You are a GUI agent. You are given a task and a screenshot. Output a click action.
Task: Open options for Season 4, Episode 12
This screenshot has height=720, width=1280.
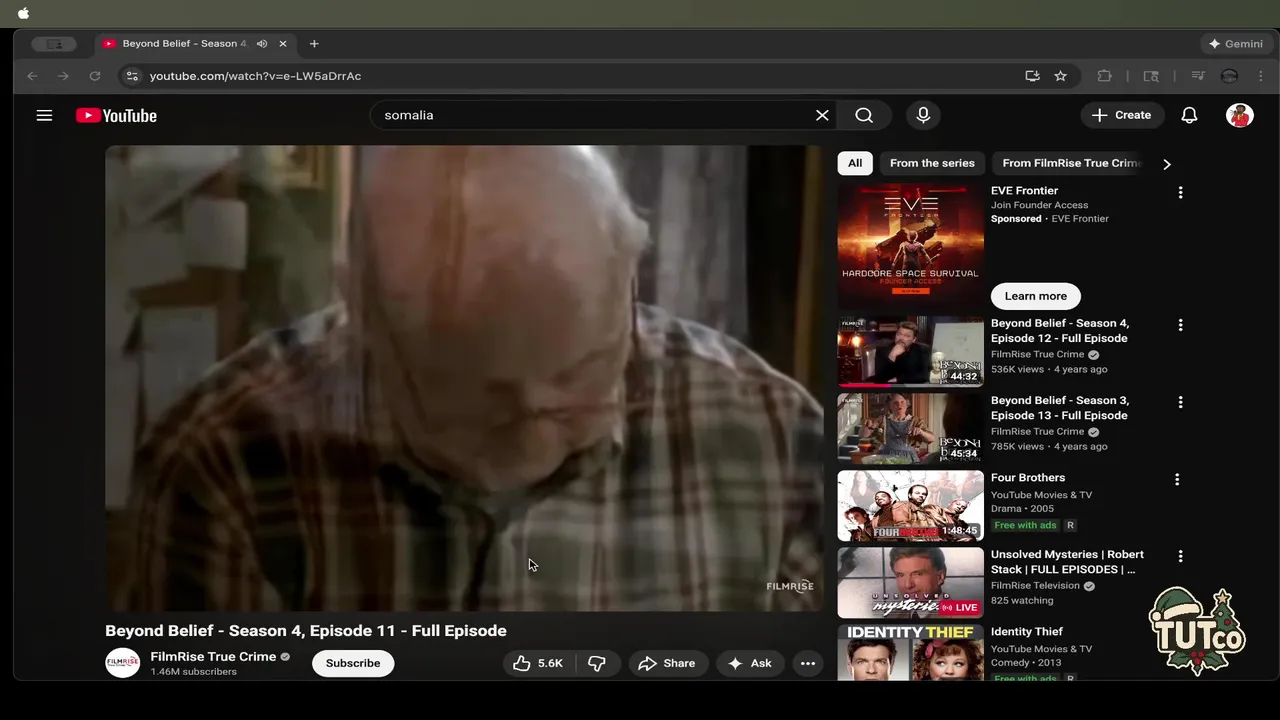tap(1180, 325)
